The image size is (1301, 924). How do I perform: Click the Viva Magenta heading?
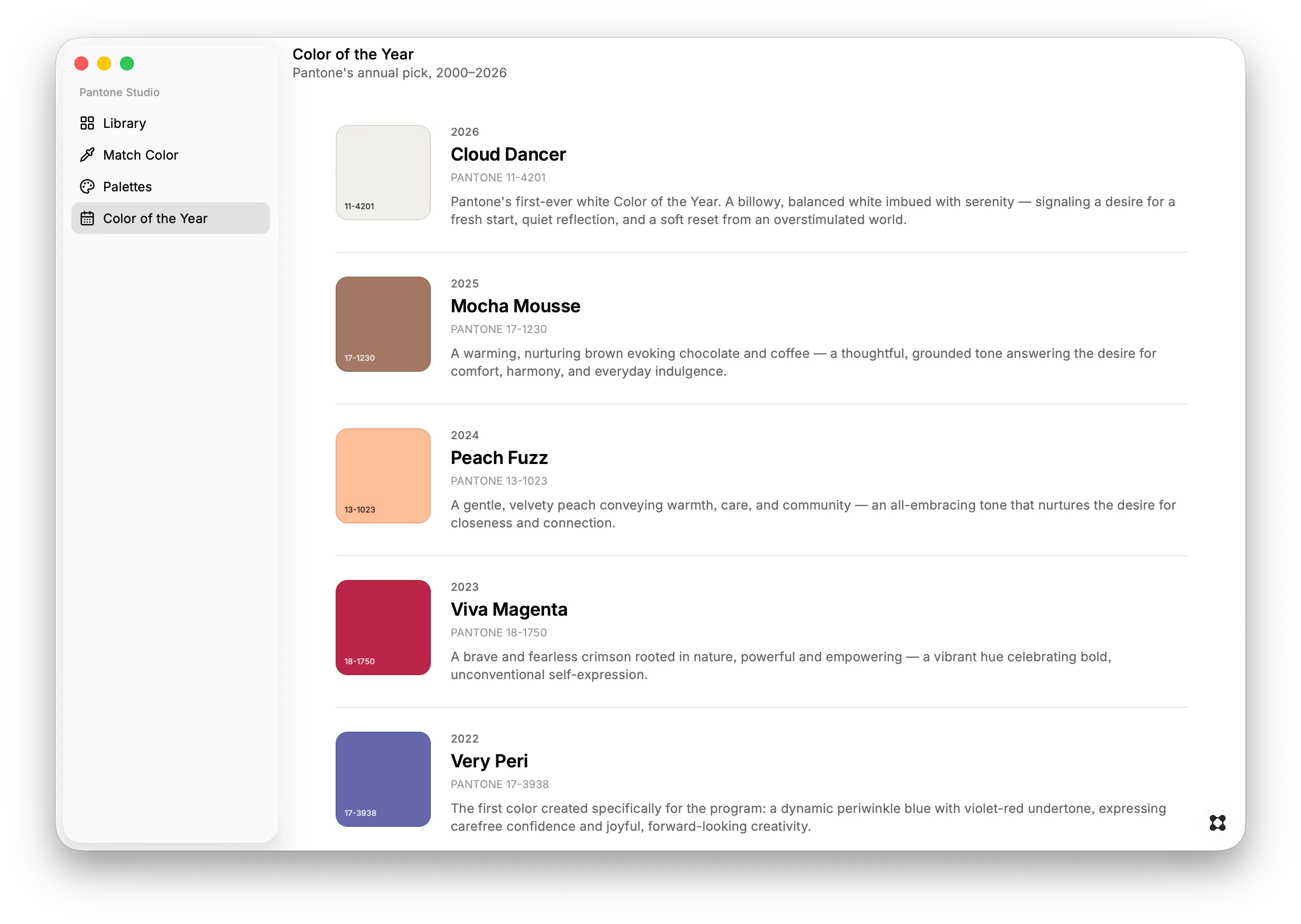pyautogui.click(x=509, y=609)
